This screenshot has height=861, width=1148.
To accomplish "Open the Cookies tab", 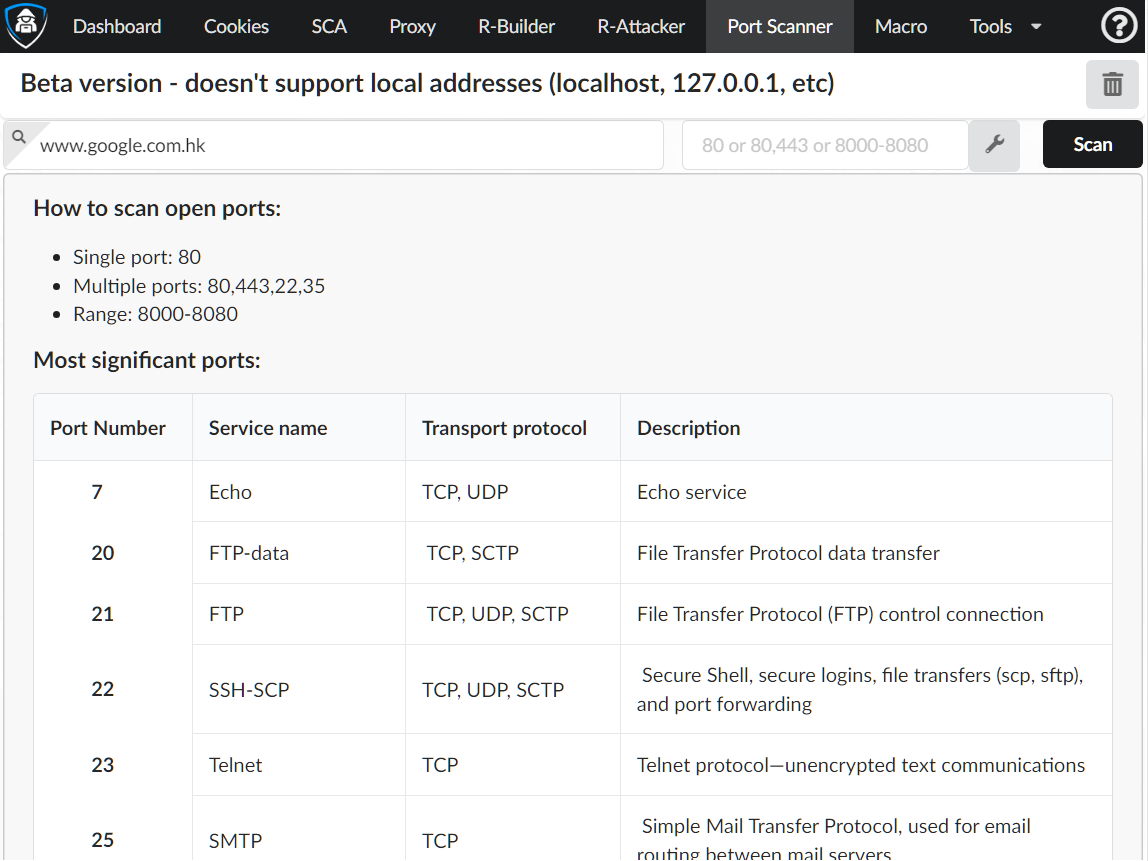I will coord(236,27).
